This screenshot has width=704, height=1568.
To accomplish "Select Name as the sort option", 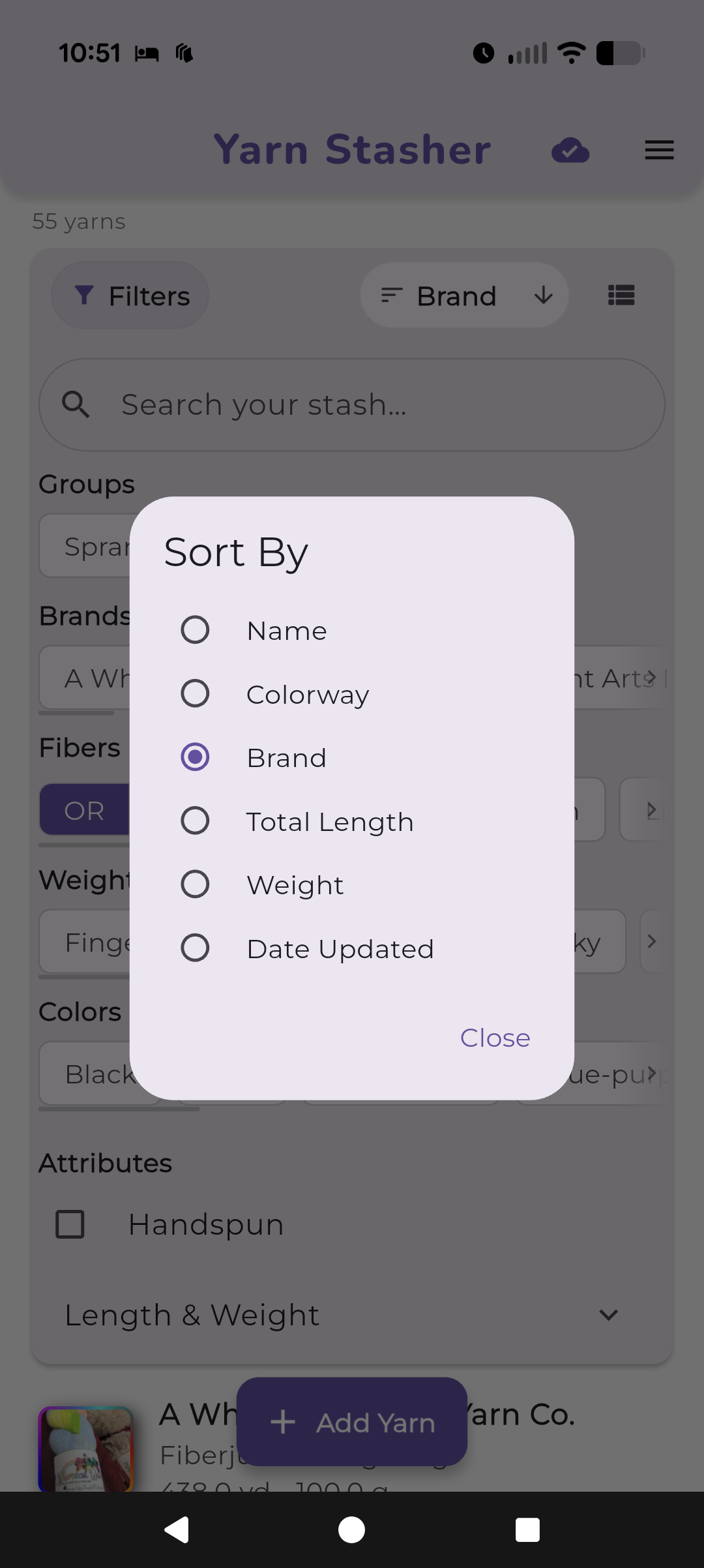I will (194, 629).
